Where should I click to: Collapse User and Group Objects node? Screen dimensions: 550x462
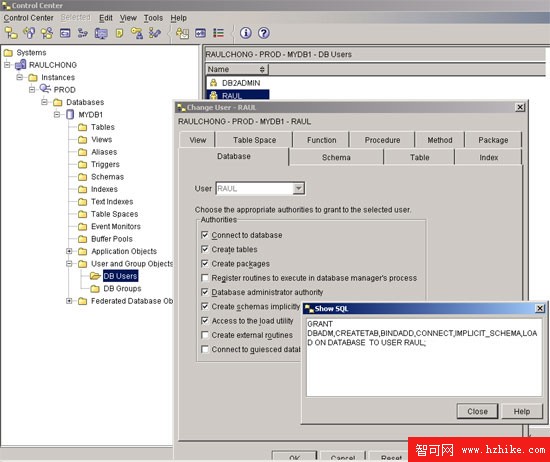(69, 263)
